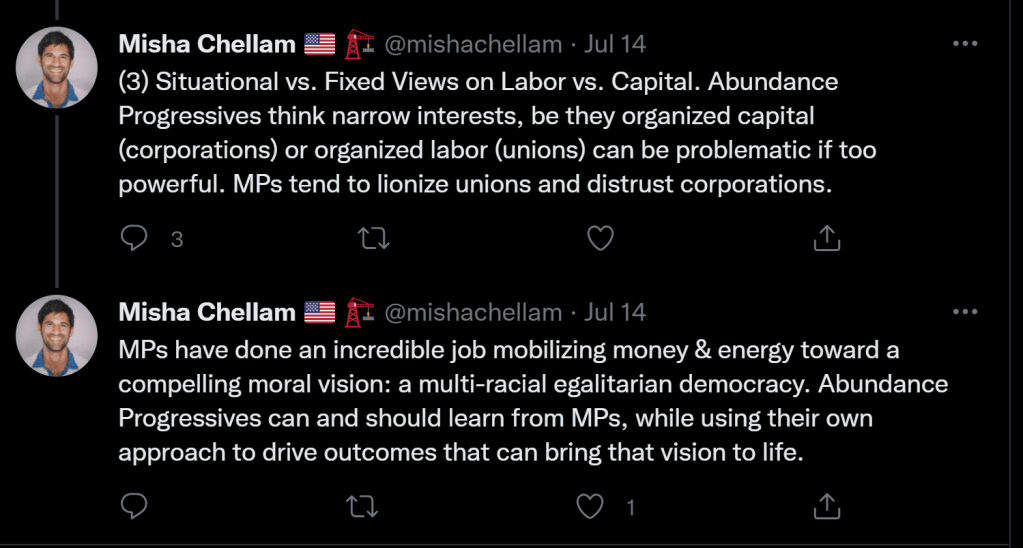
Task: Like the Labor vs. Capital tweet
Action: coord(599,238)
